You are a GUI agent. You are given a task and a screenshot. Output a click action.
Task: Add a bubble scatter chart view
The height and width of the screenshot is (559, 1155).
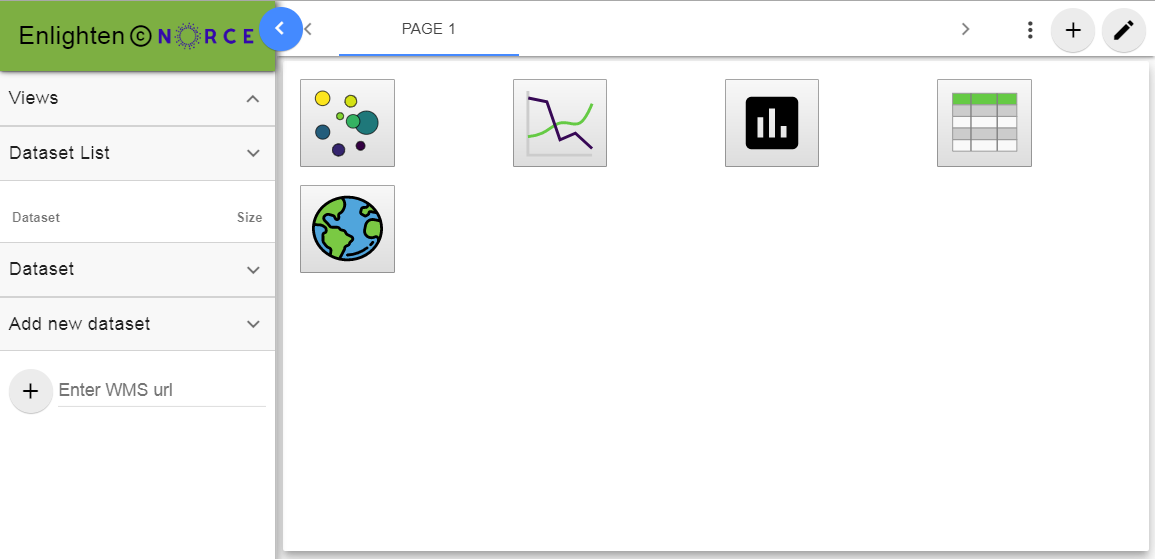pos(347,123)
